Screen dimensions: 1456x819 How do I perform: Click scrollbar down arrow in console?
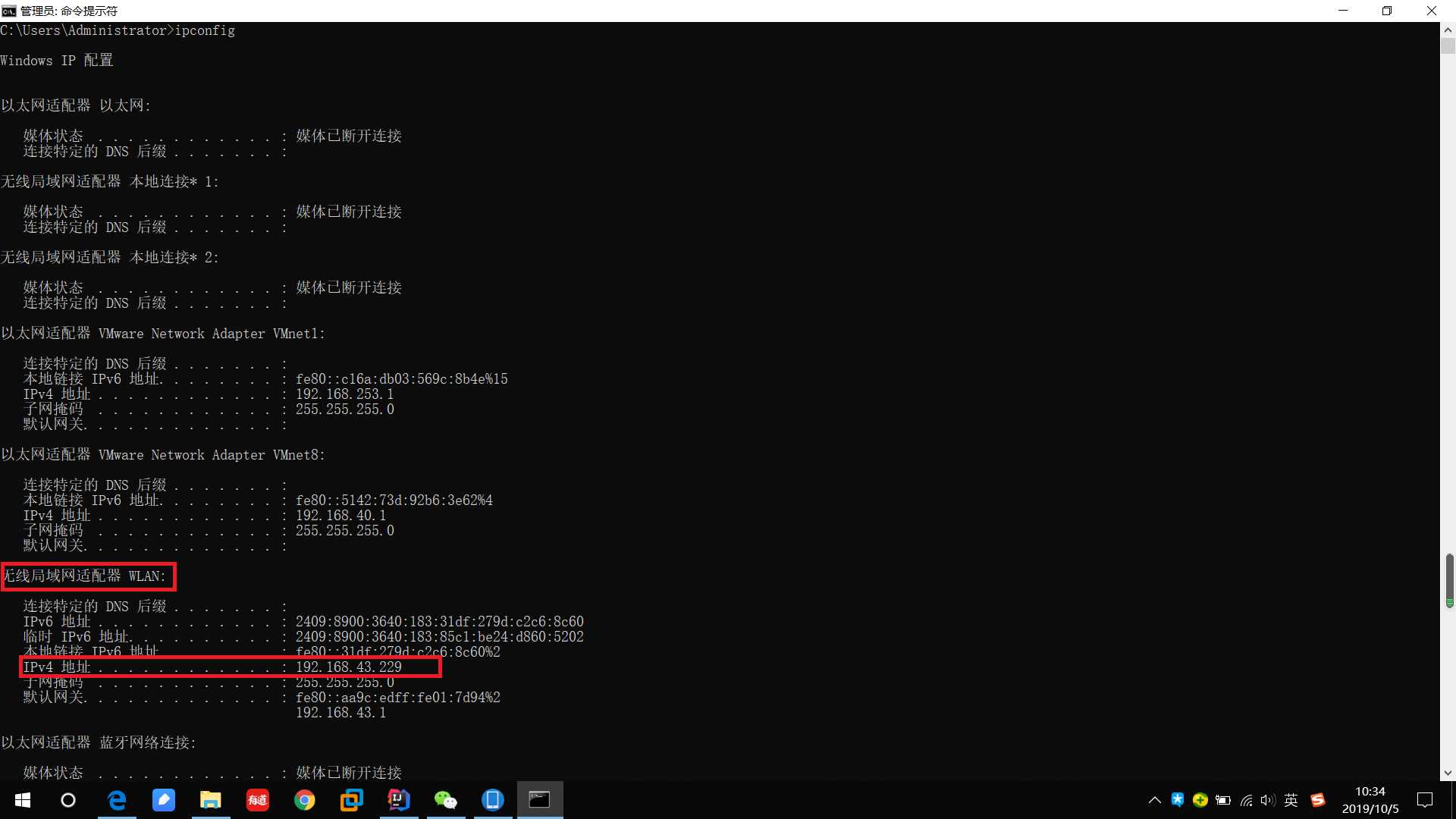[x=1448, y=773]
